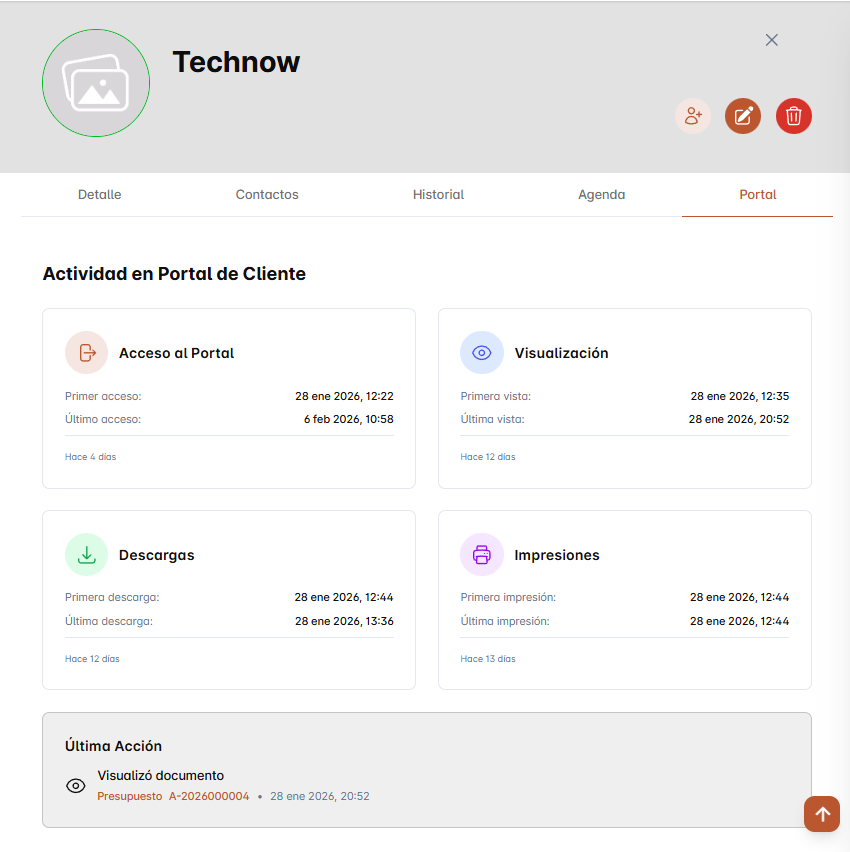Click the orange edit pencil button
This screenshot has width=850, height=852.
(x=743, y=116)
